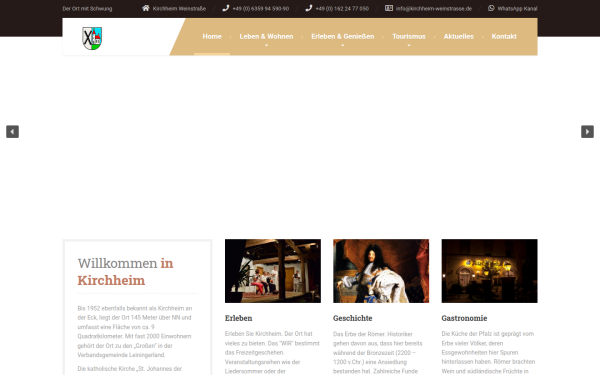The width and height of the screenshot is (600, 375).
Task: Open the Erleben & Genießen menu
Action: pos(342,36)
